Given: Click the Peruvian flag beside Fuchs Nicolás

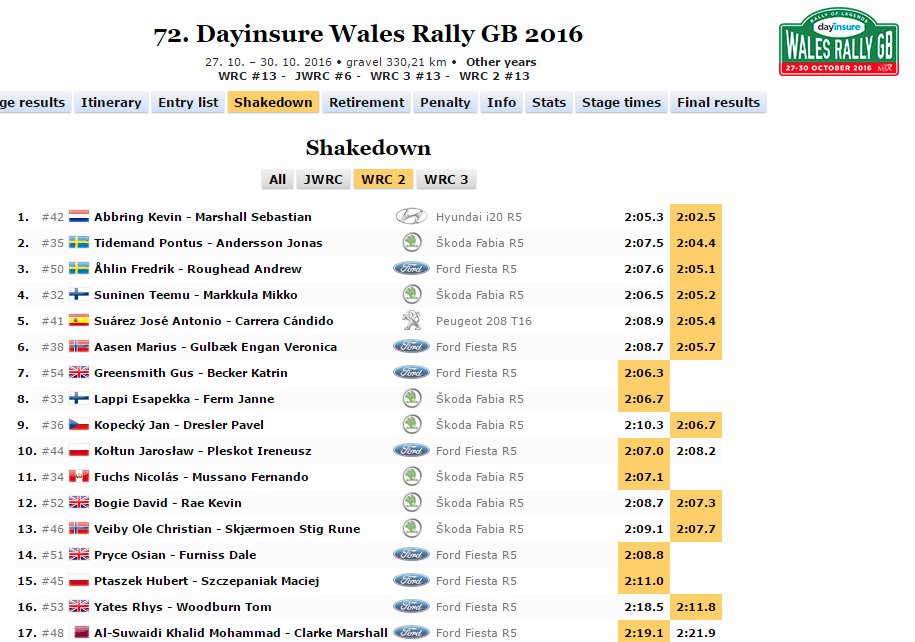Looking at the screenshot, I should pos(79,477).
